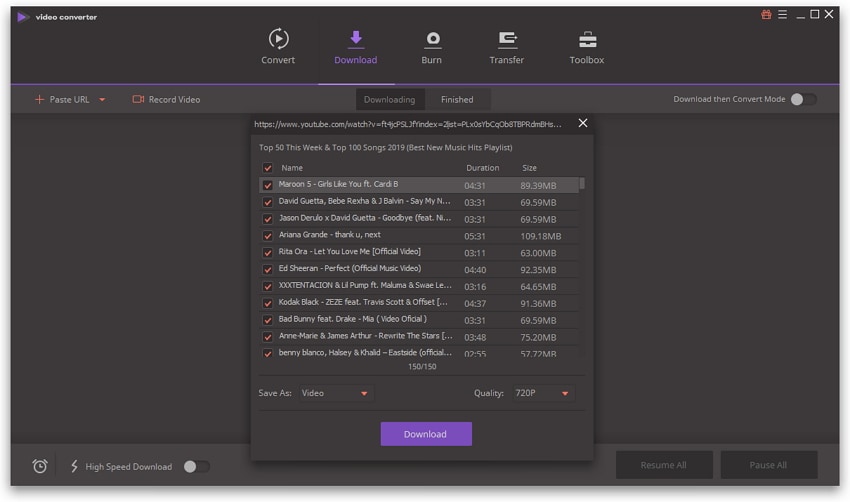Click the Burn tab label
The height and width of the screenshot is (502, 850).
tap(432, 60)
